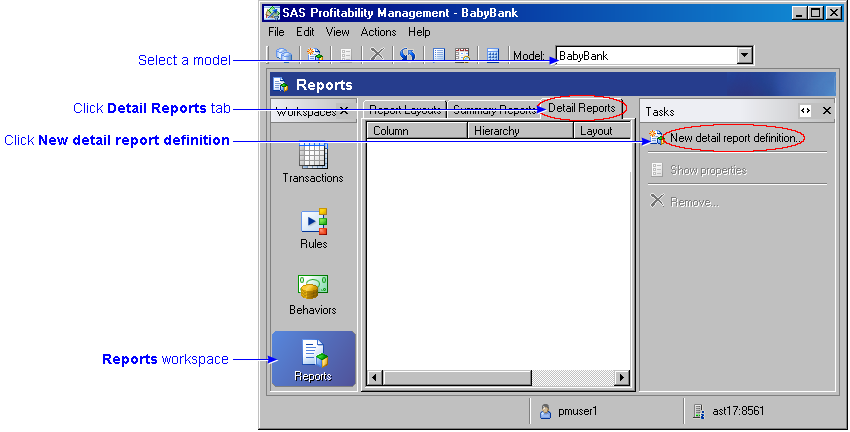Open the Behaviors workspace
The height and width of the screenshot is (432, 850).
(x=312, y=292)
